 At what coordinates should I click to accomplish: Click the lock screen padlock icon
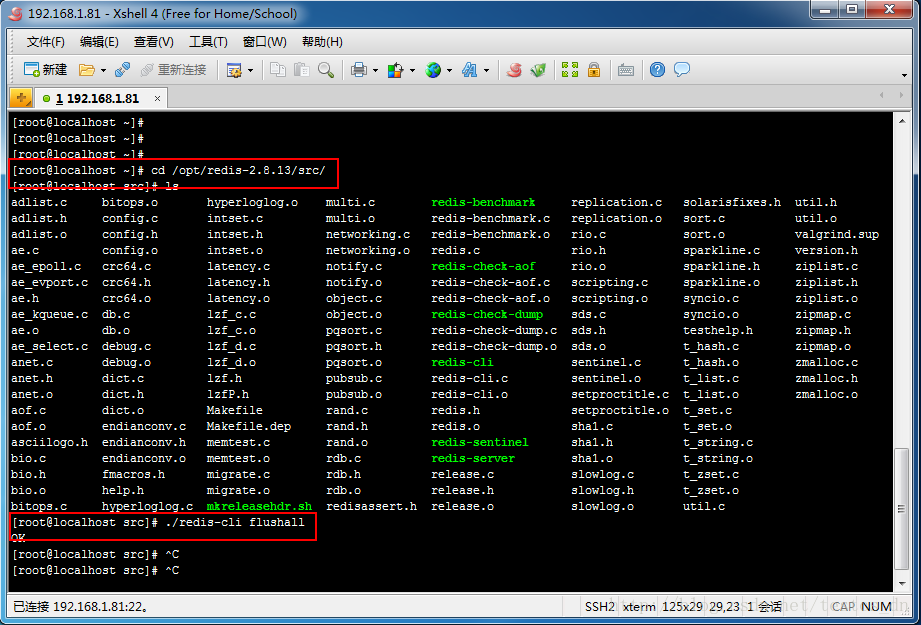(594, 70)
